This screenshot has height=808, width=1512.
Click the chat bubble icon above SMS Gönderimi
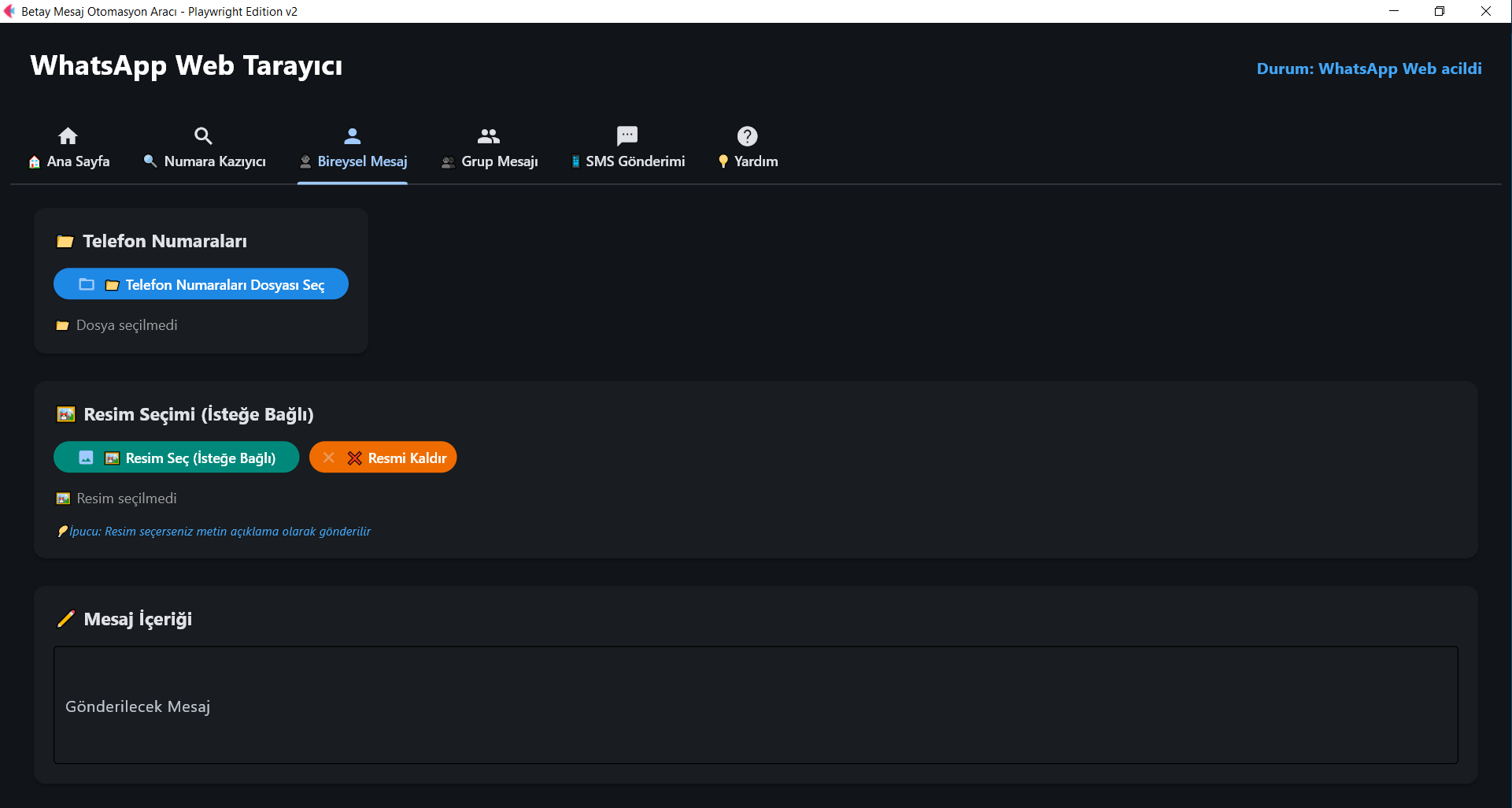click(x=627, y=135)
